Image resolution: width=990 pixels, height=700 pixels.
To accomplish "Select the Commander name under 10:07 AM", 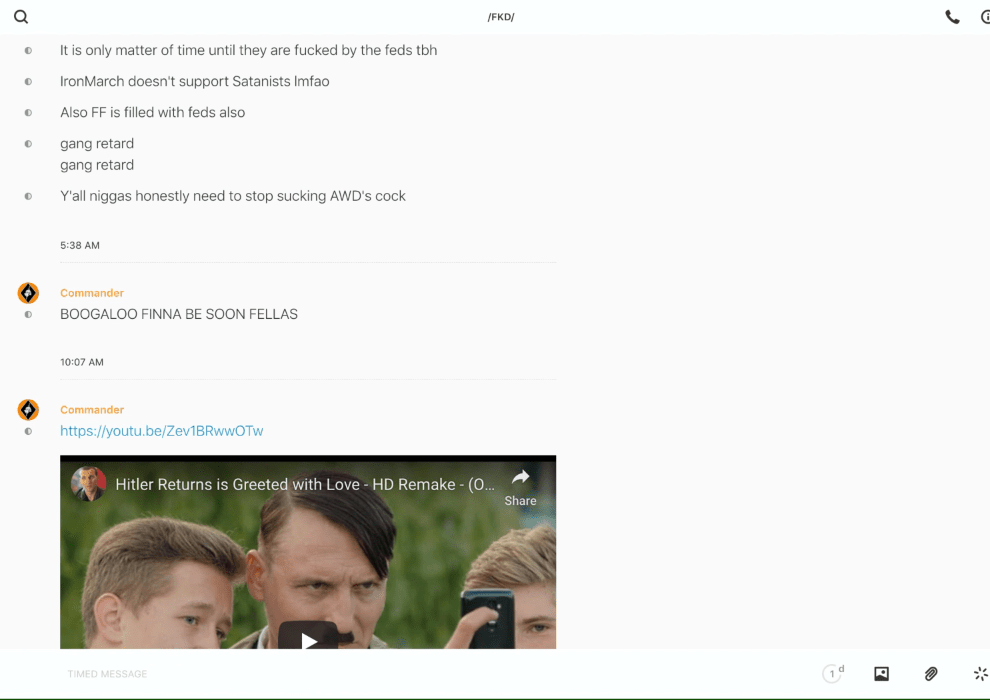I will (x=92, y=410).
